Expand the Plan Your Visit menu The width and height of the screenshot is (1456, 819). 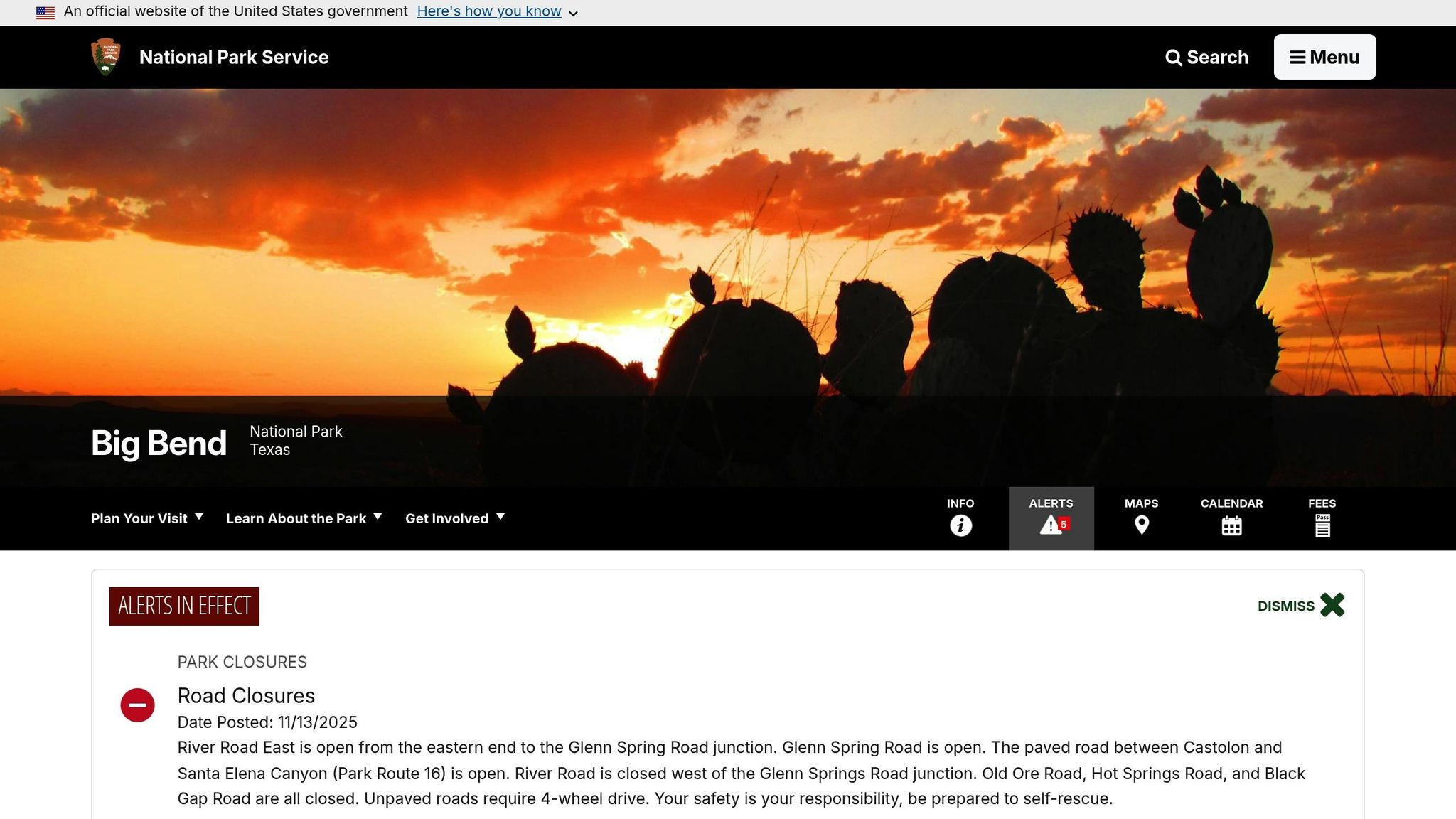[147, 518]
